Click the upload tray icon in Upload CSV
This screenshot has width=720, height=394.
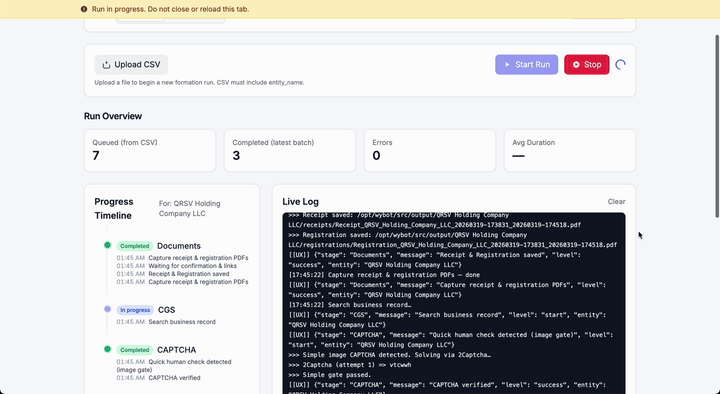point(106,65)
